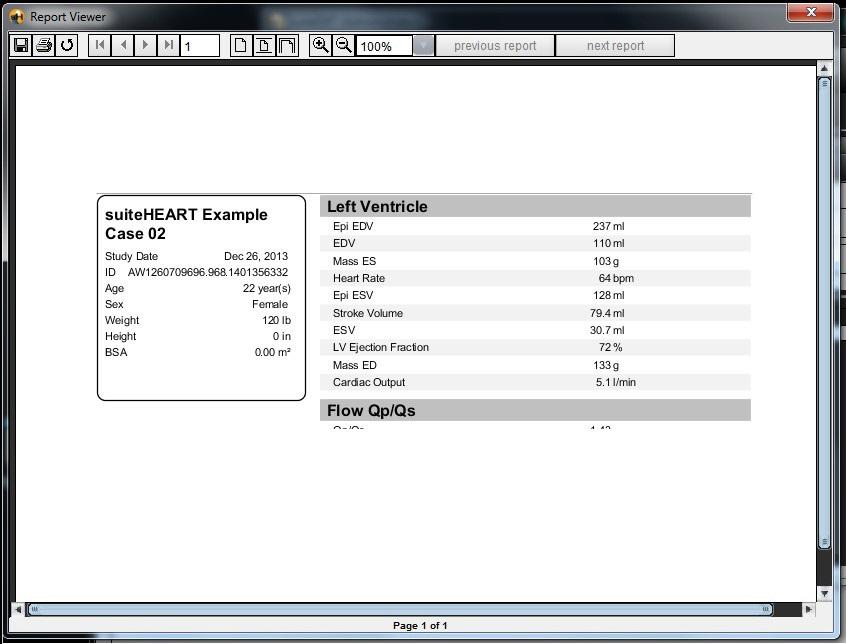Click the 79.4 ml Stroke Volume value
This screenshot has width=846, height=644.
click(x=607, y=313)
